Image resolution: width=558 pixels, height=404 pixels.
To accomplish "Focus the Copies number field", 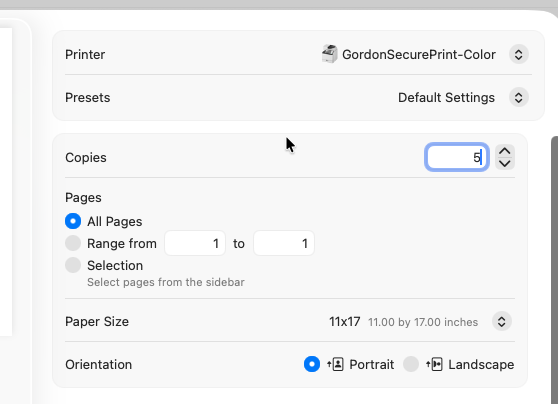I will pos(457,157).
